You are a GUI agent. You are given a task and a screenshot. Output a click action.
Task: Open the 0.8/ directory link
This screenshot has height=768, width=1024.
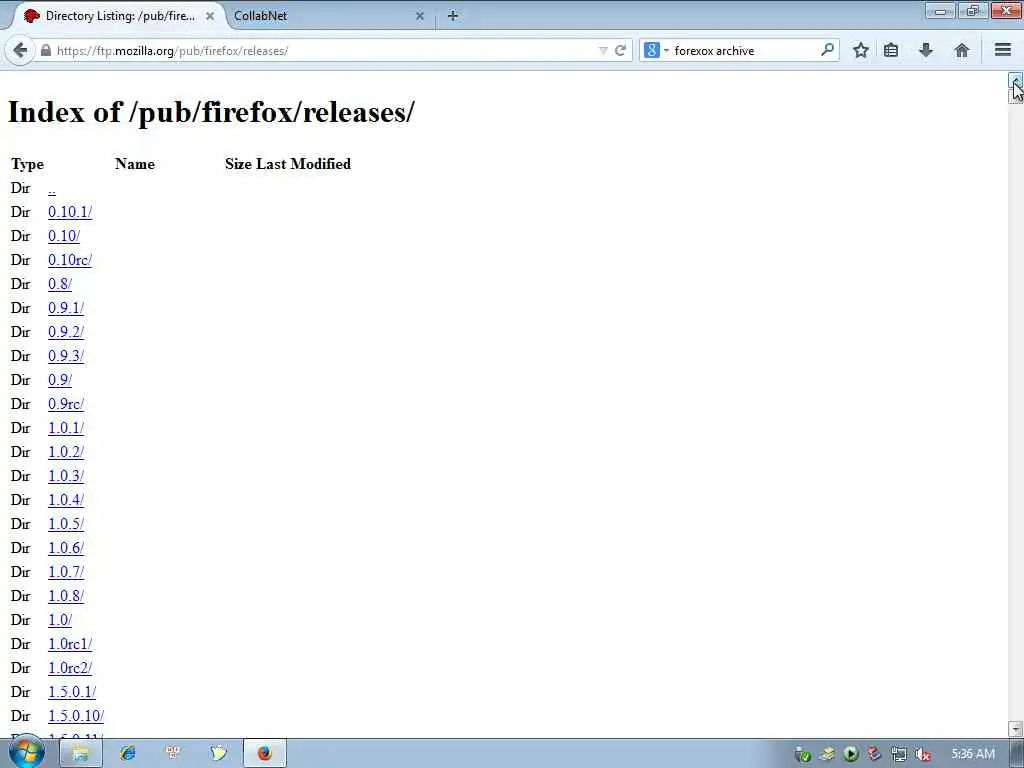click(x=59, y=284)
